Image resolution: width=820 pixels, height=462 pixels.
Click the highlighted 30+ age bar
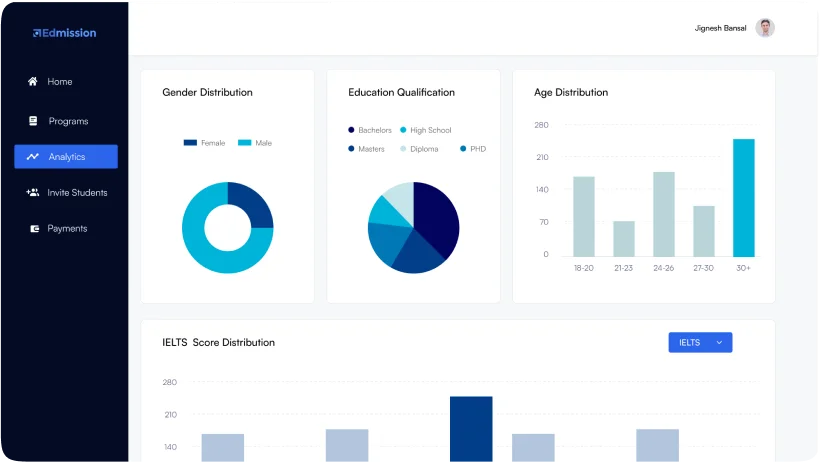click(x=744, y=198)
